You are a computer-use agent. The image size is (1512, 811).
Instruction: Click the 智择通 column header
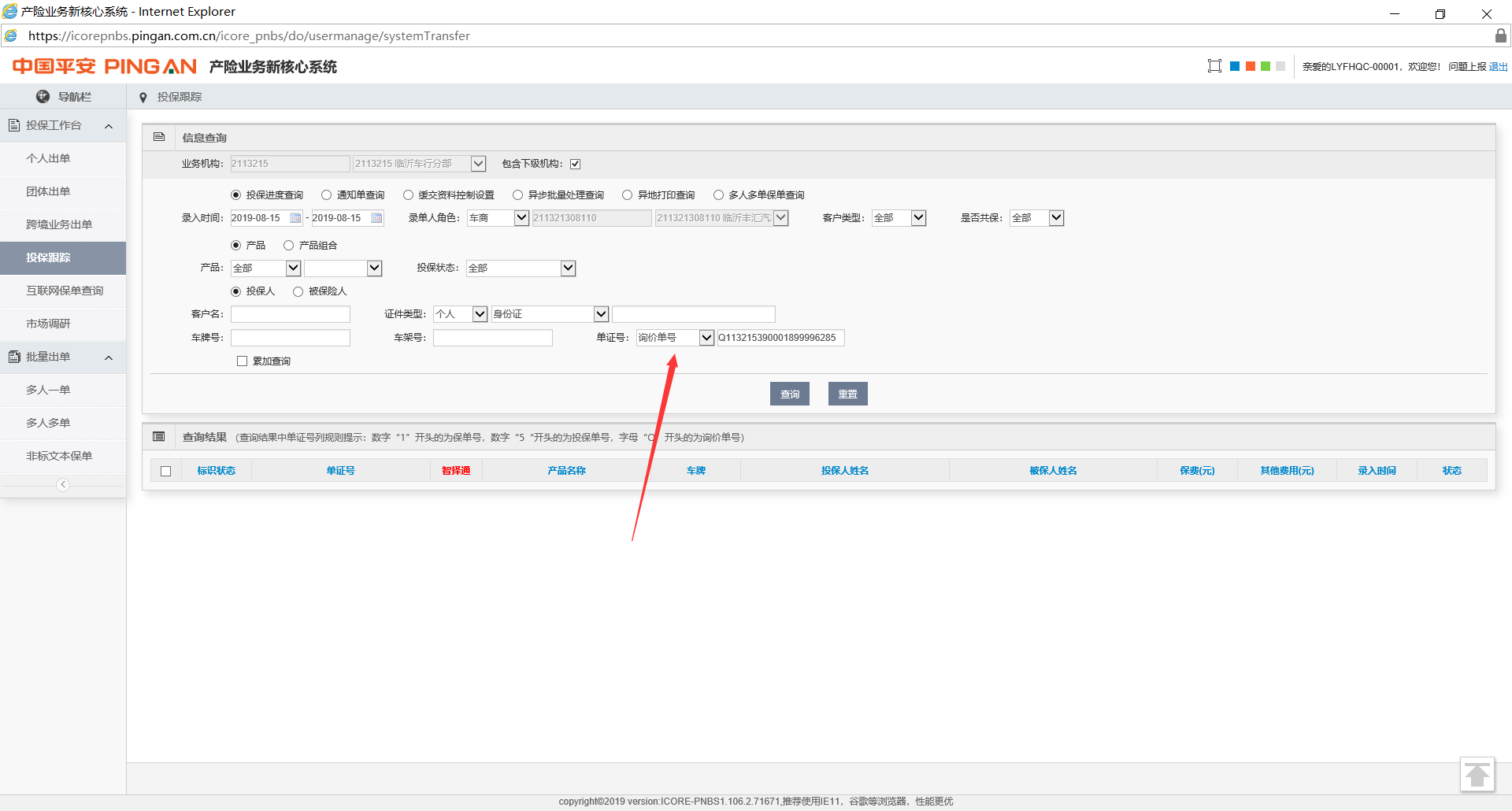(x=456, y=471)
